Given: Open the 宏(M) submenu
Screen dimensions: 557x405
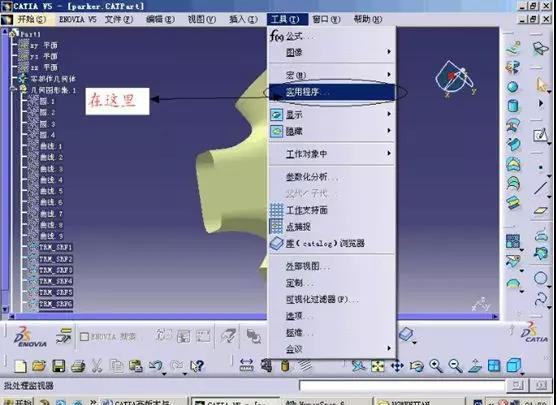Looking at the screenshot, I should (331, 75).
